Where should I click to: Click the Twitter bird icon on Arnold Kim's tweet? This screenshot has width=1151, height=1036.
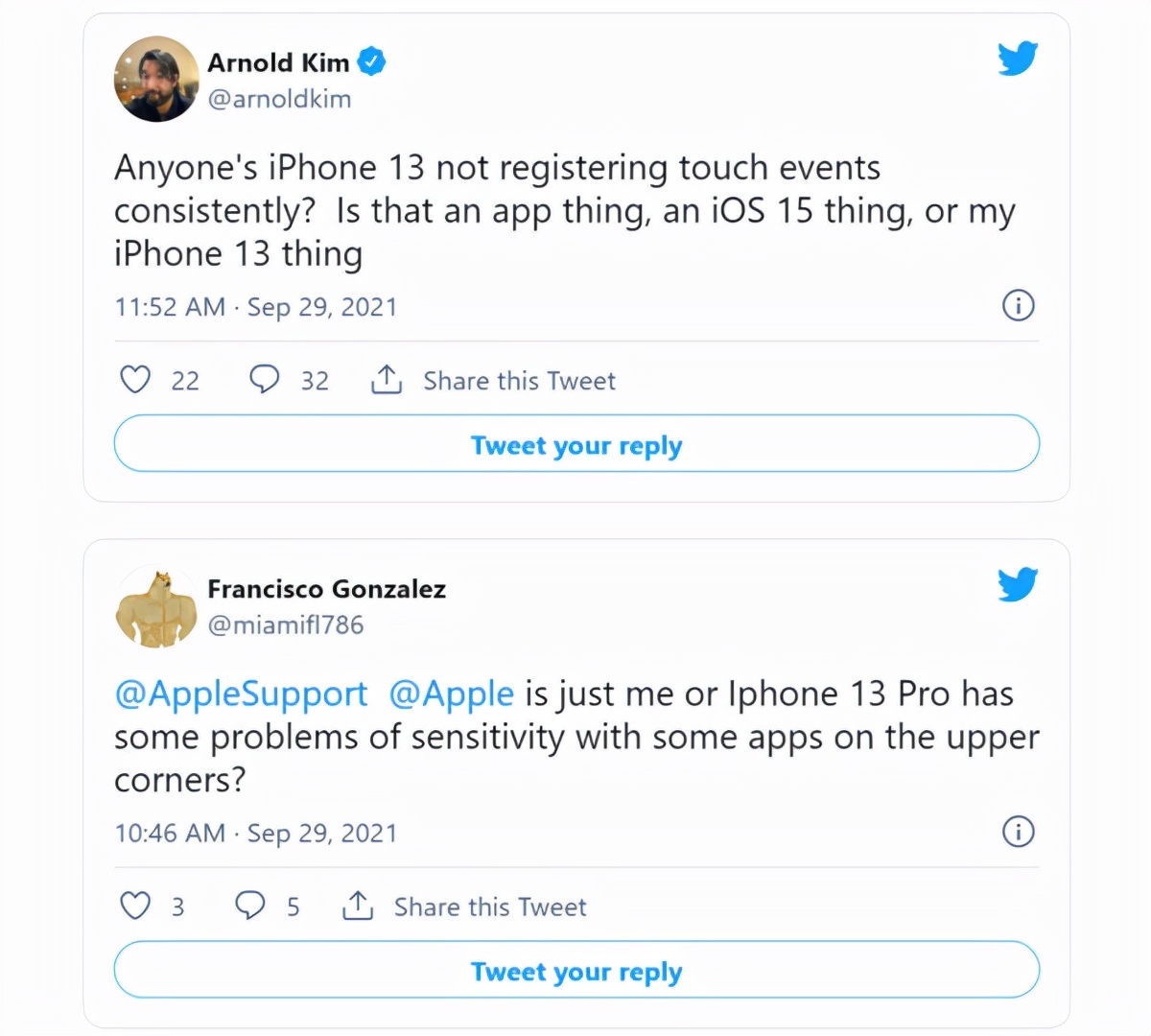pyautogui.click(x=1017, y=58)
